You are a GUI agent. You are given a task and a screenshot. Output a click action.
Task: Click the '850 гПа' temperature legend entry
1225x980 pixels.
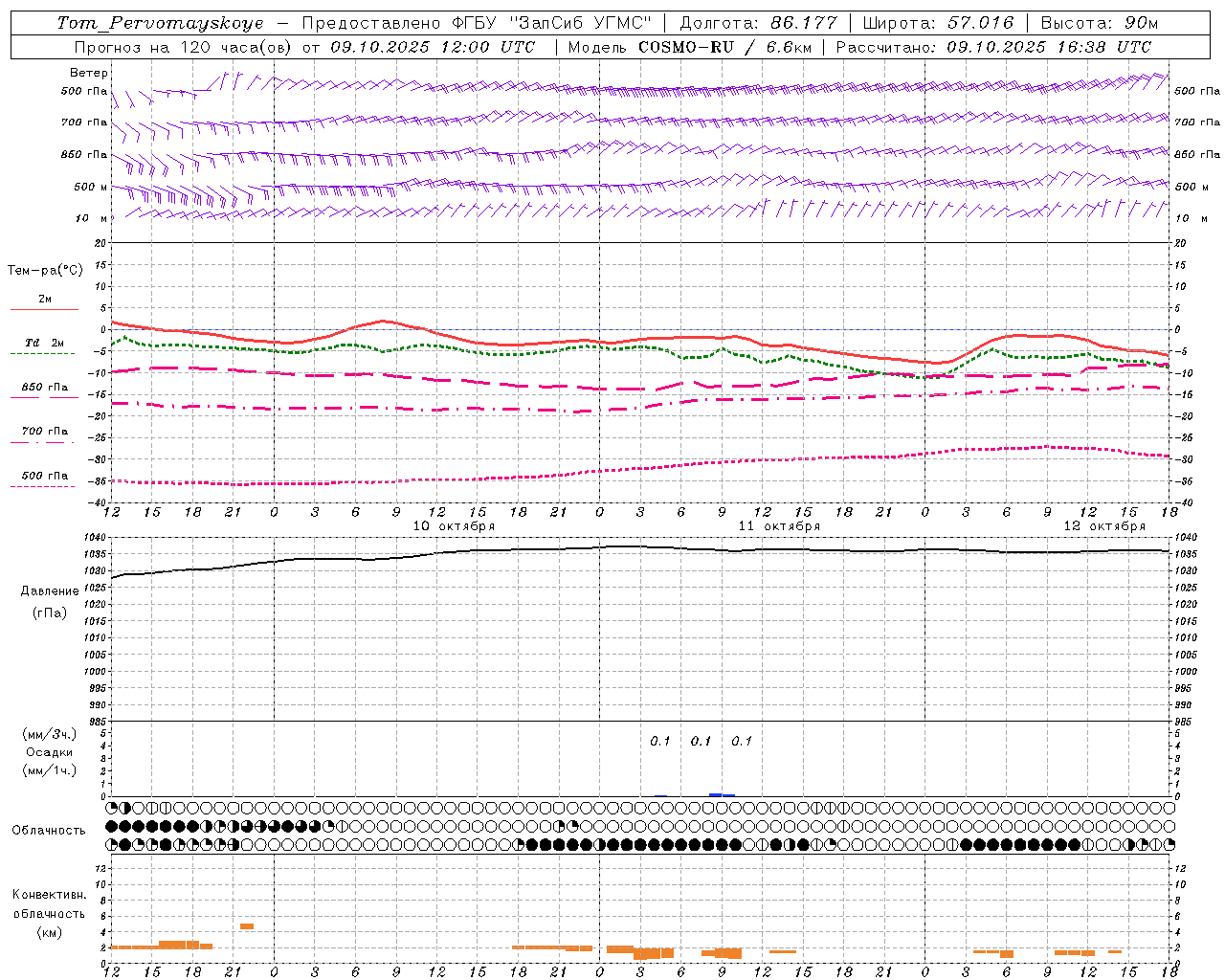pyautogui.click(x=45, y=388)
